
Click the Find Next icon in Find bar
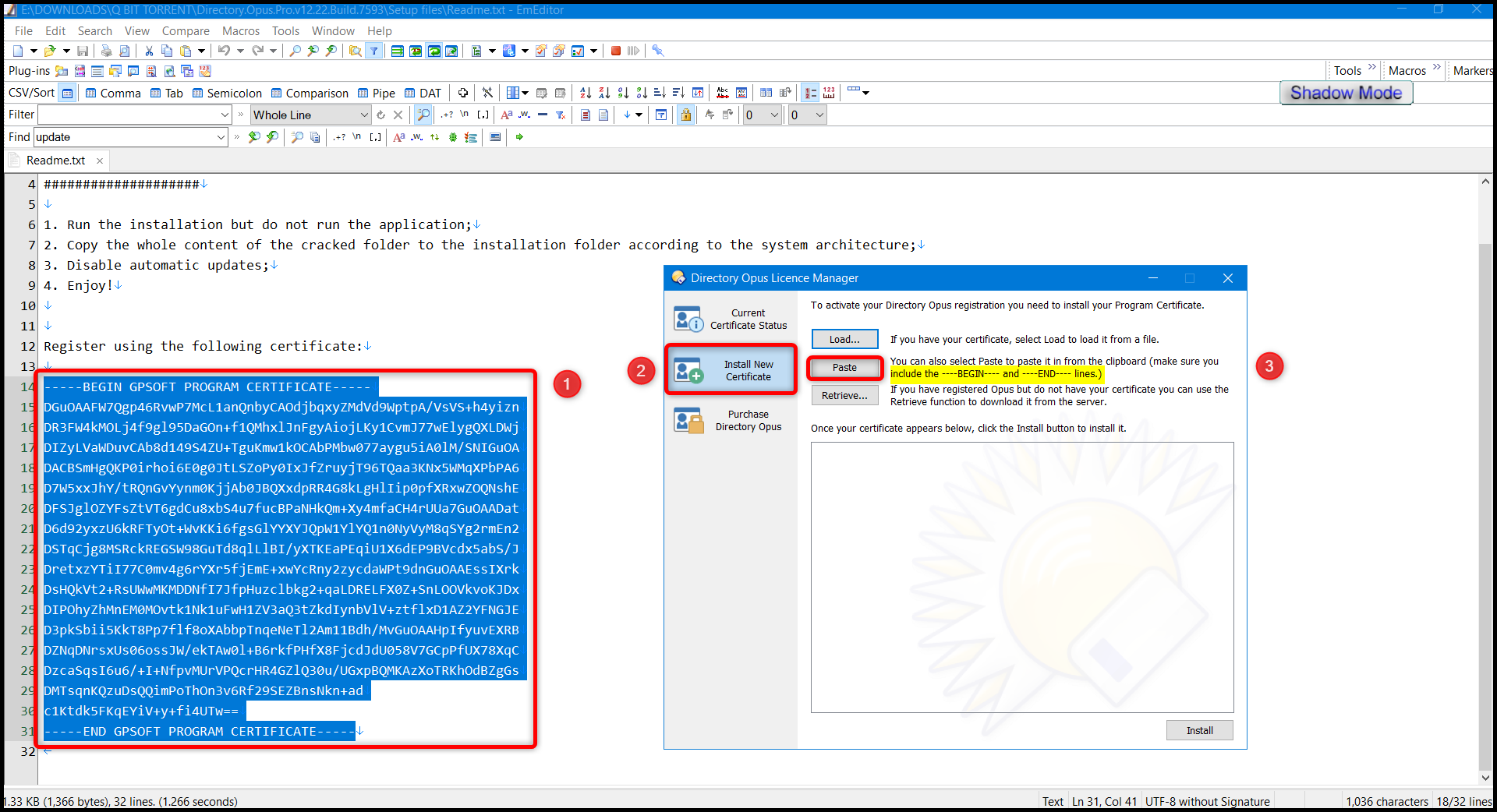pos(271,137)
